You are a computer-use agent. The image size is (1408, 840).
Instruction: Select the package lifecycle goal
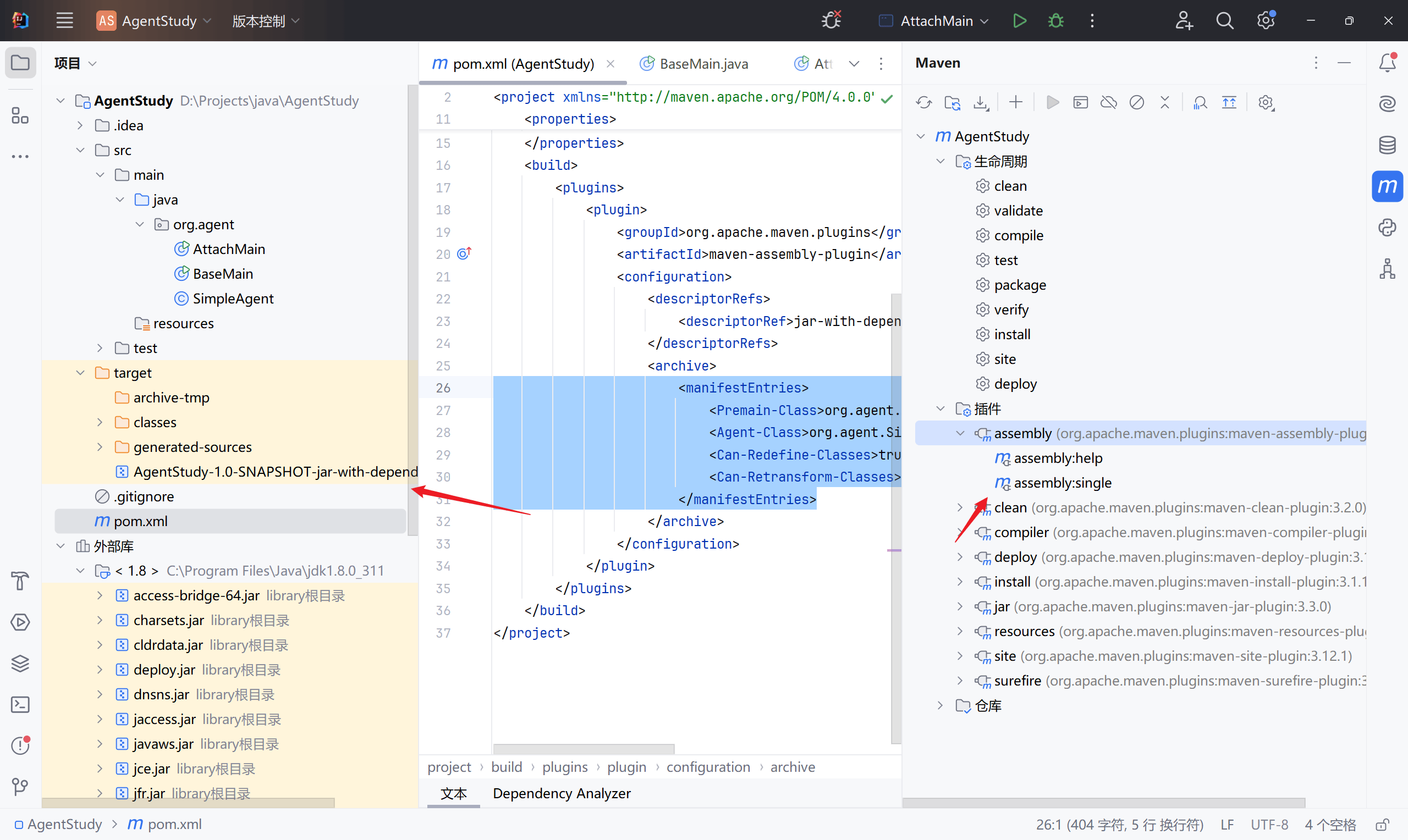pos(1020,285)
